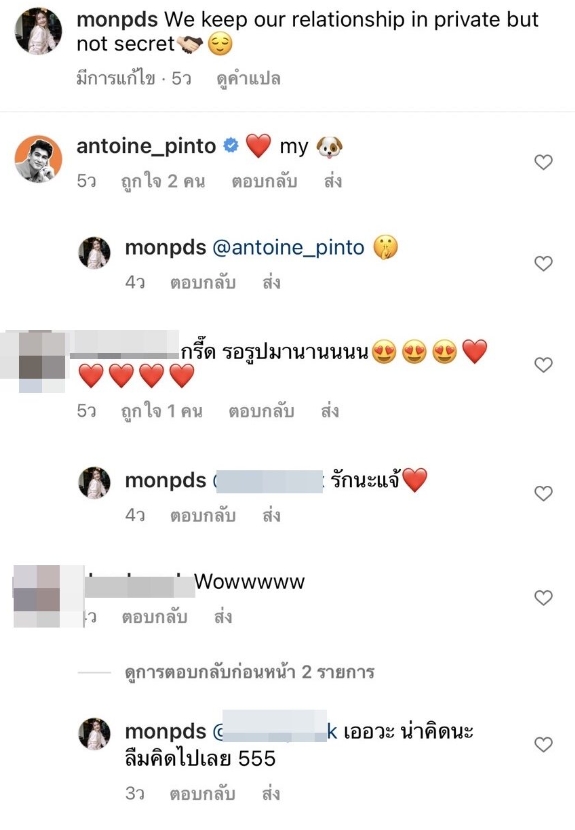Screen dimensions: 575x830
Task: Reply (ตอบกลับ) to antoine_pinto's comment
Action: [264, 182]
